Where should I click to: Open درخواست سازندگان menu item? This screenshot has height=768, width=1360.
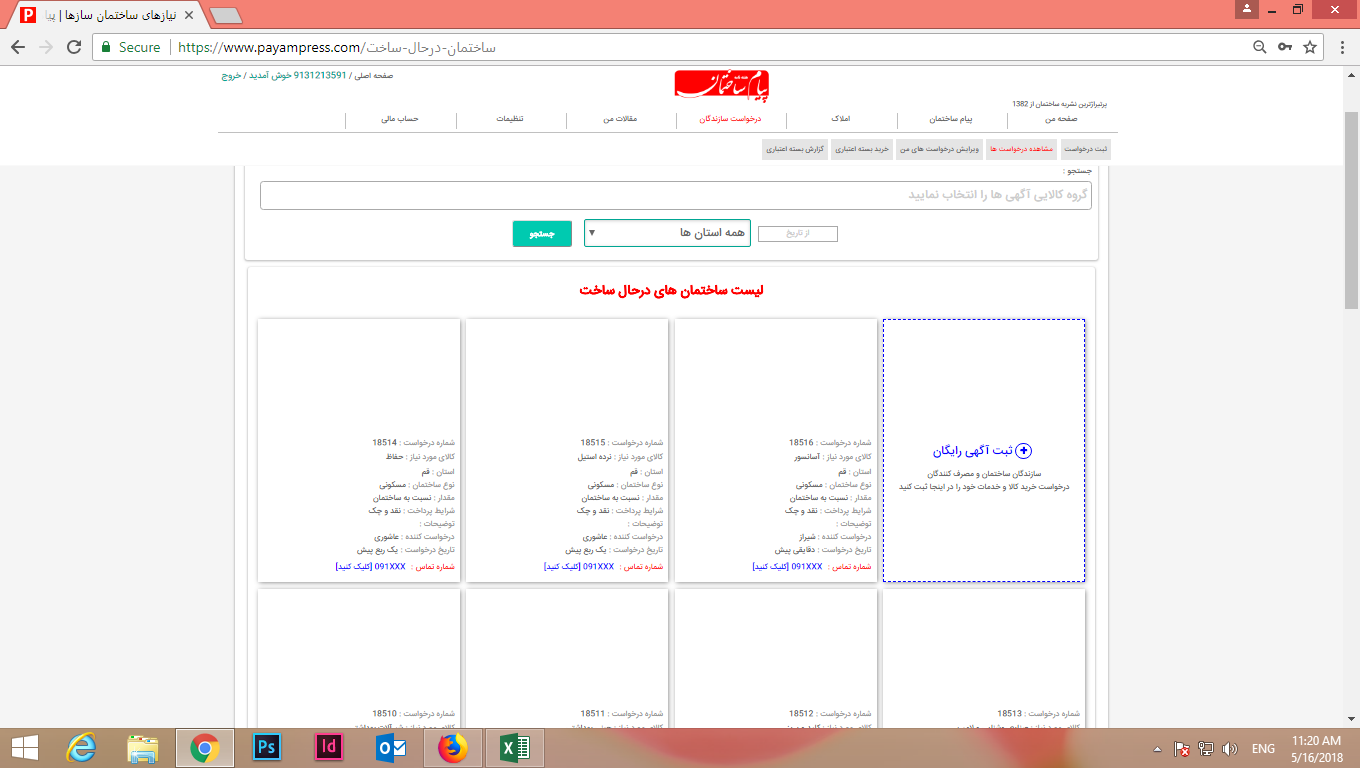730,119
